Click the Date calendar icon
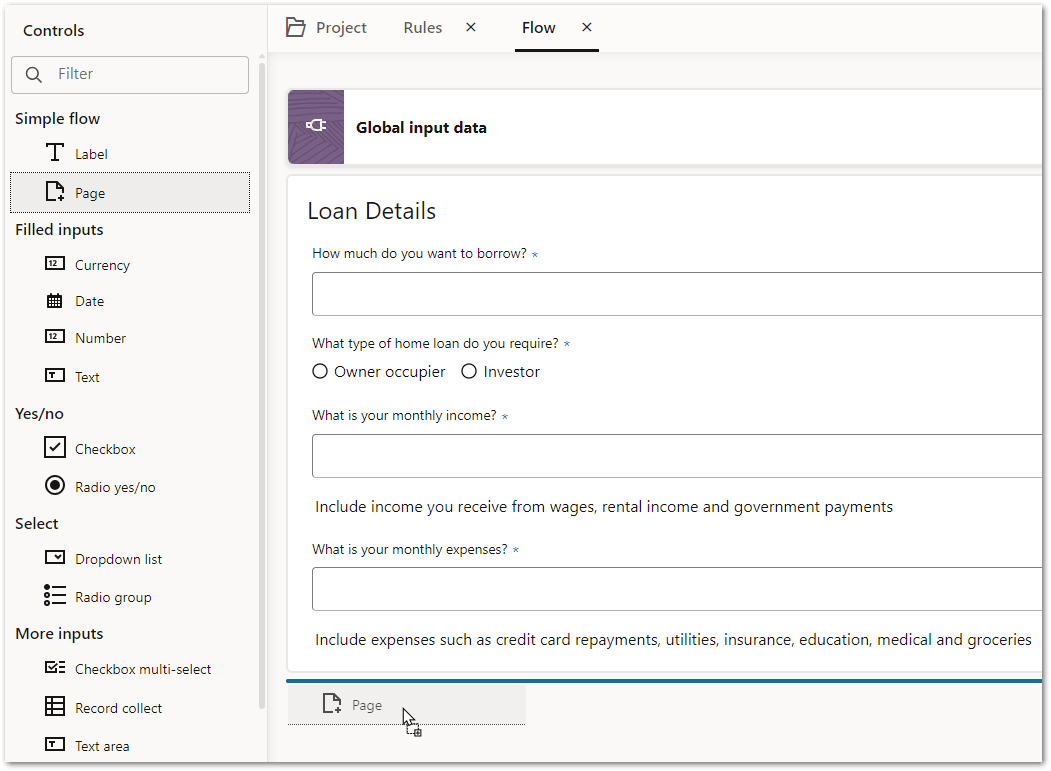 click(55, 300)
